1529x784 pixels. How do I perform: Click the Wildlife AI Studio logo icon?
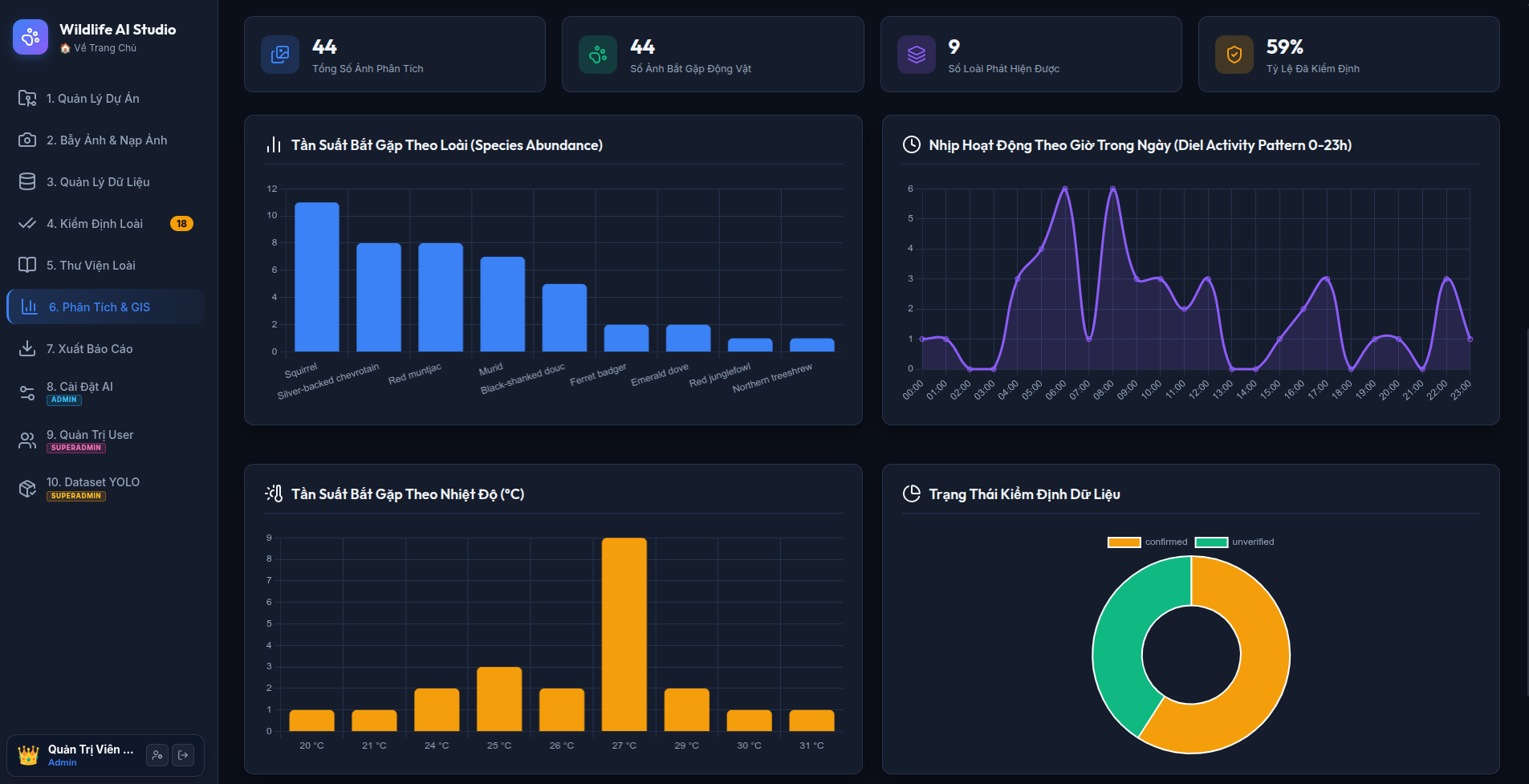tap(30, 37)
